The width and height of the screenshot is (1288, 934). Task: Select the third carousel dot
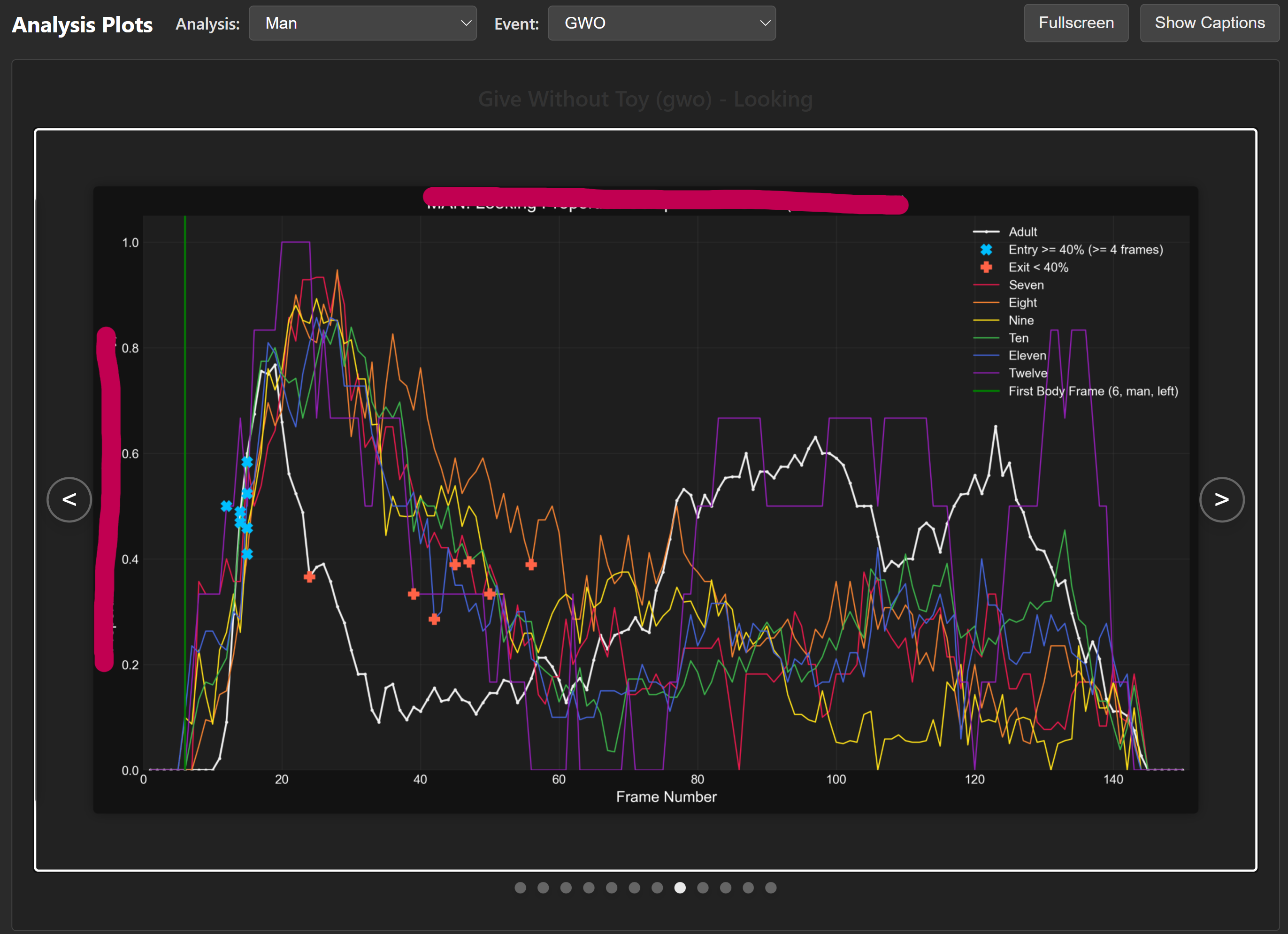566,888
